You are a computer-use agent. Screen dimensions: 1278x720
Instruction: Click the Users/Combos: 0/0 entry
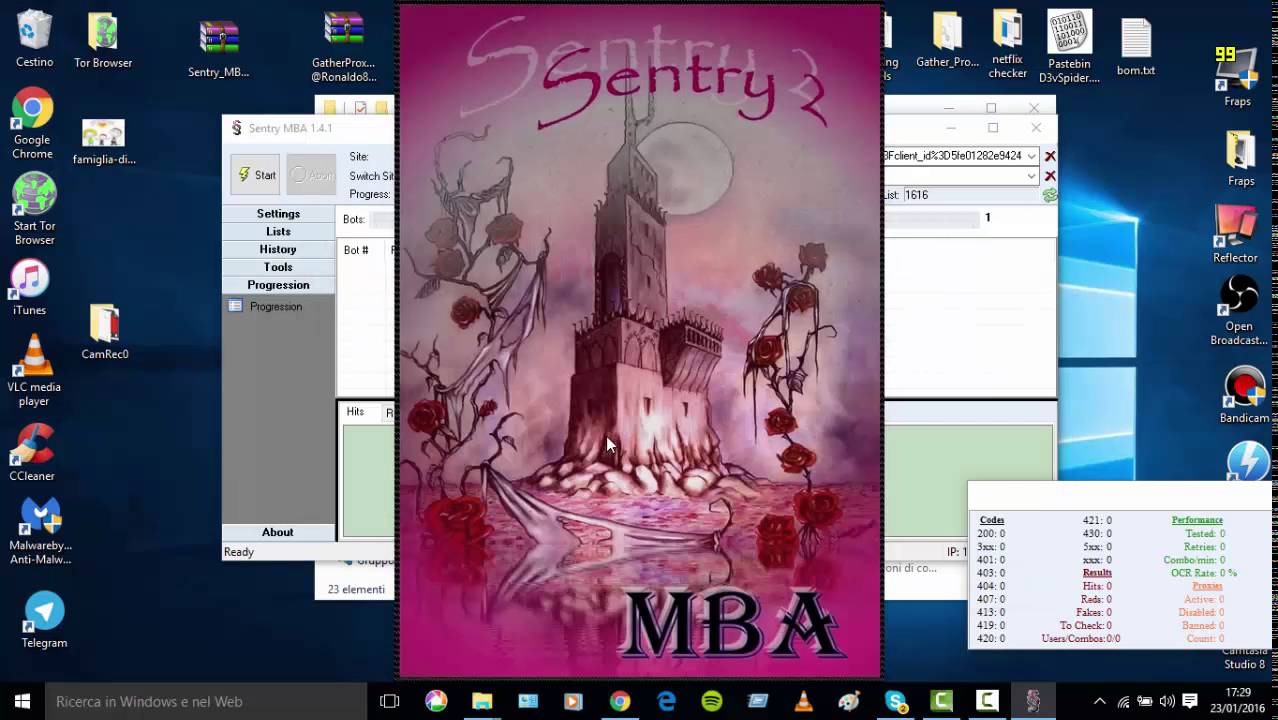[1081, 638]
